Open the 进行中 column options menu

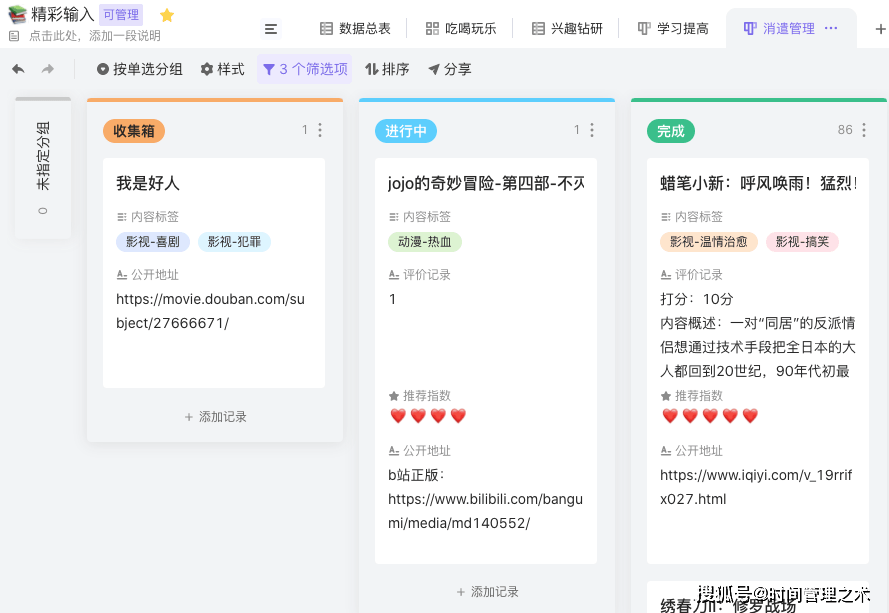tap(592, 130)
